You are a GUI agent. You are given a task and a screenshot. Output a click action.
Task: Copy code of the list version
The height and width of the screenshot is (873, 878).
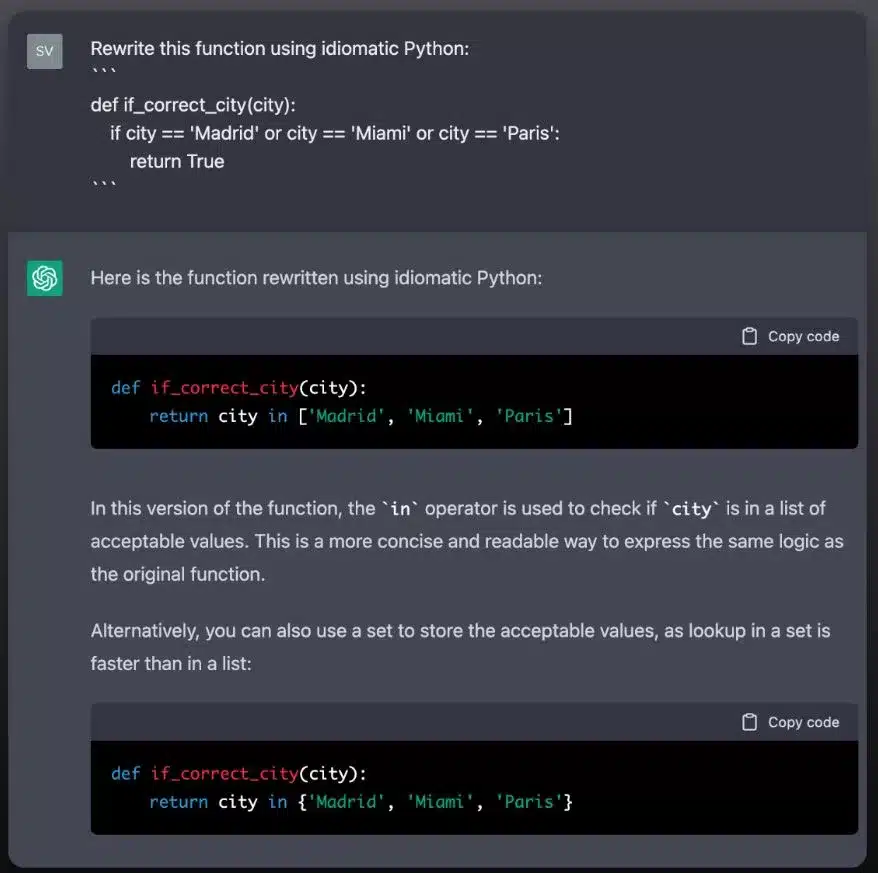pos(791,336)
